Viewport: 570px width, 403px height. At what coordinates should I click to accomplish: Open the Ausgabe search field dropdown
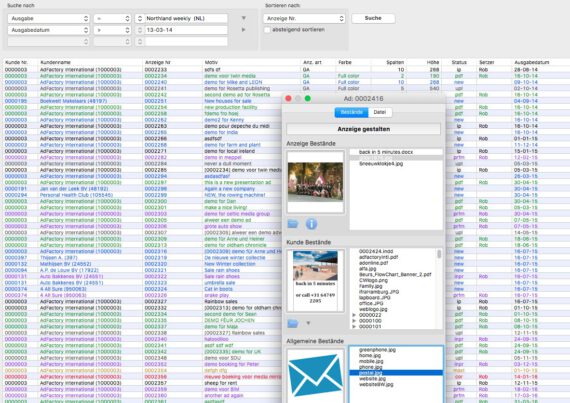pyautogui.click(x=48, y=18)
